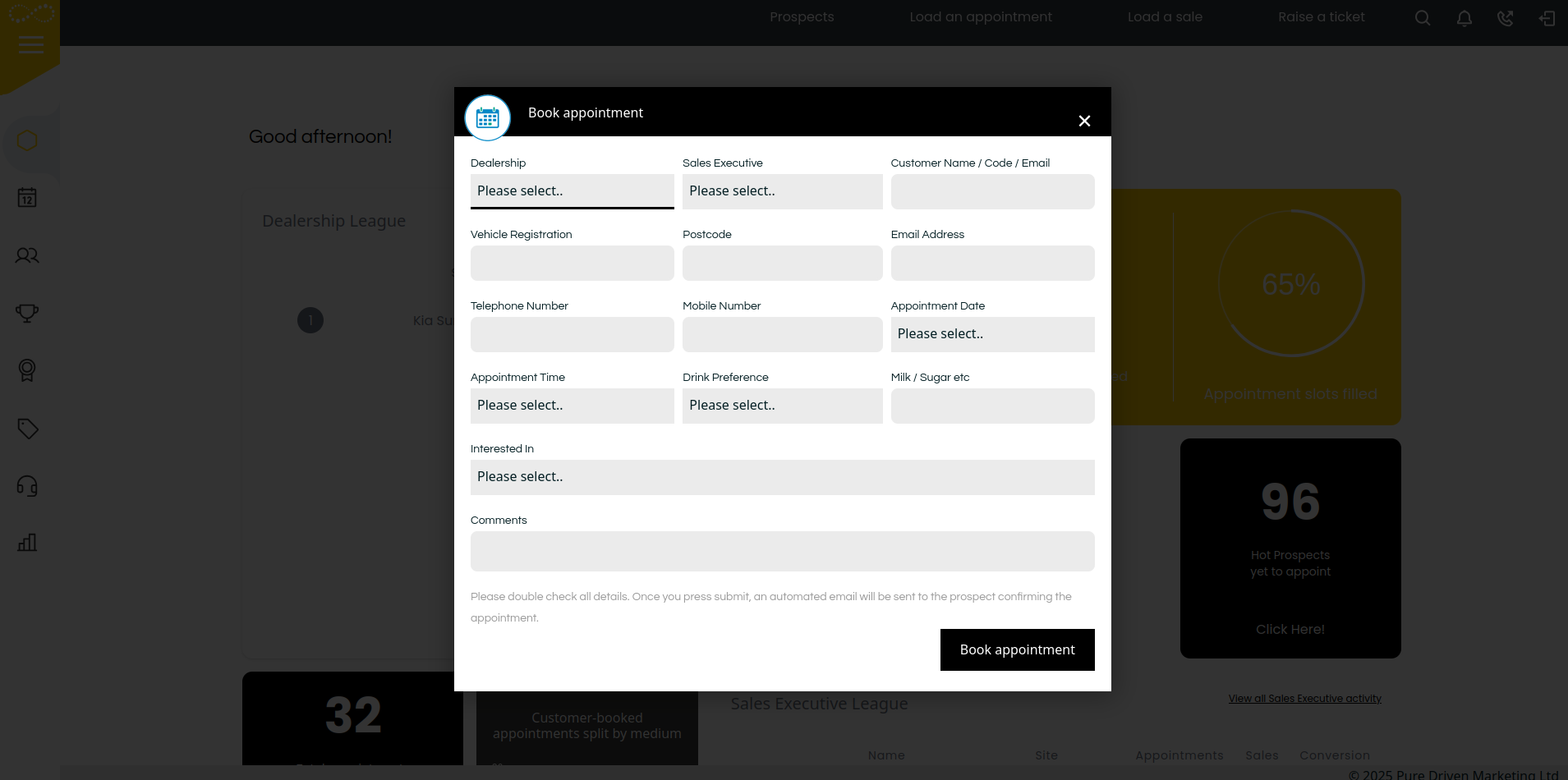Click the headset support sidebar icon

coord(27,486)
